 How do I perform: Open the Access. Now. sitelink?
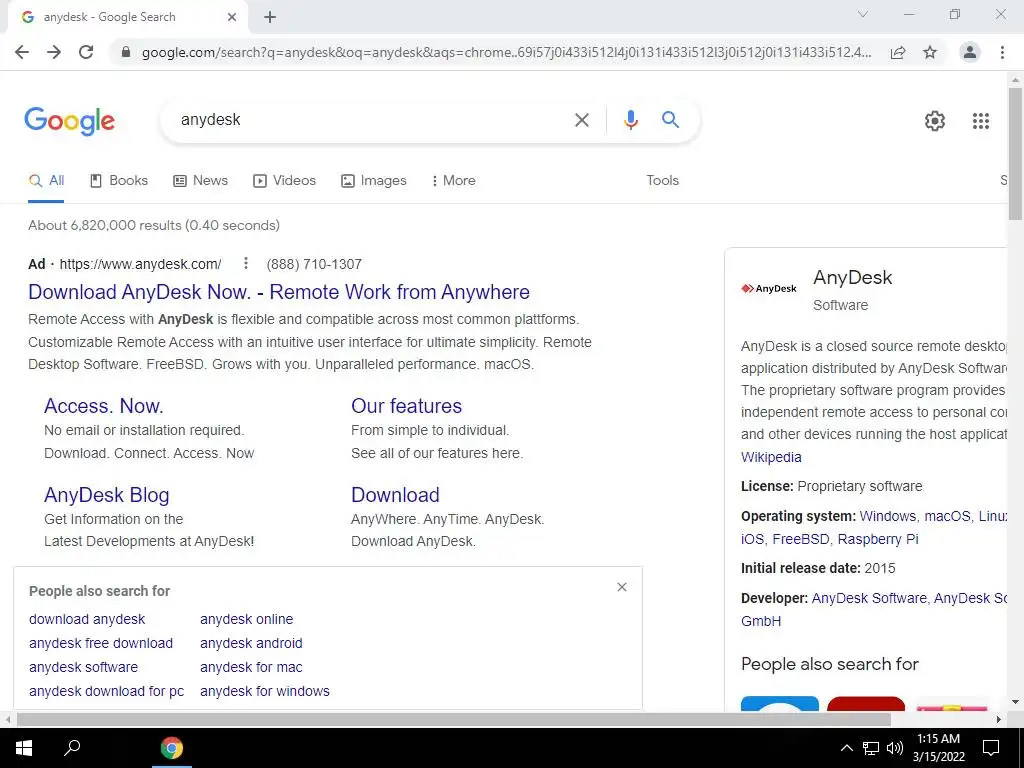[x=104, y=406]
